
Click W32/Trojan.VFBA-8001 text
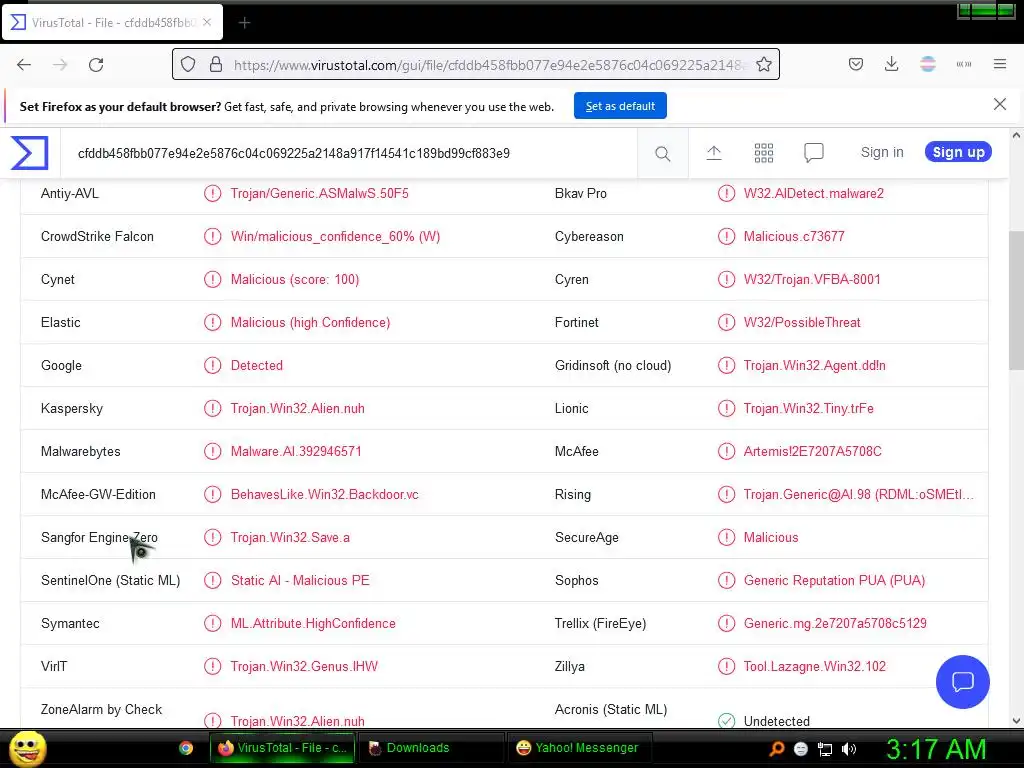point(812,280)
